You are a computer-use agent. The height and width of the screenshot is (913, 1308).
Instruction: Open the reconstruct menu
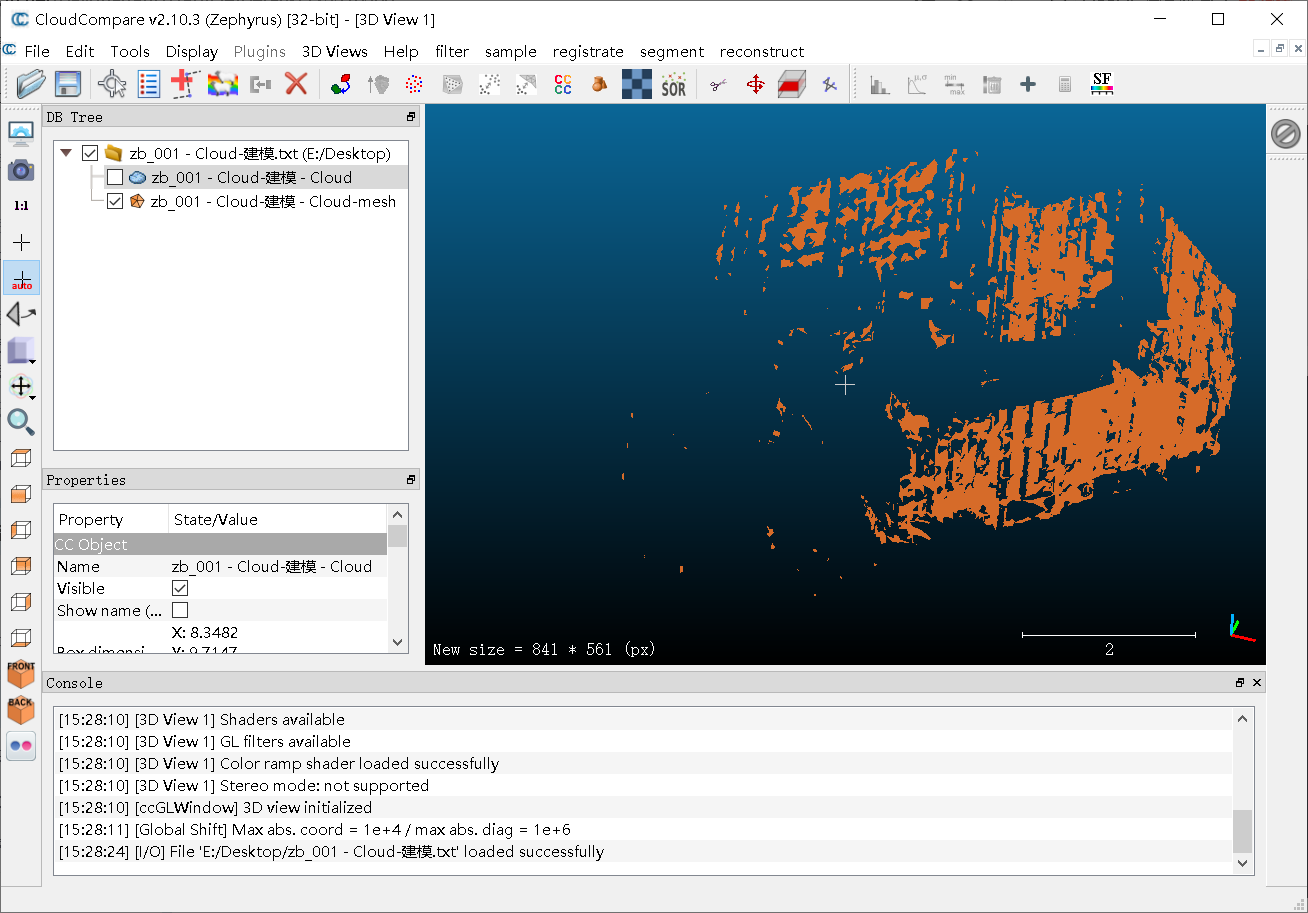[762, 51]
